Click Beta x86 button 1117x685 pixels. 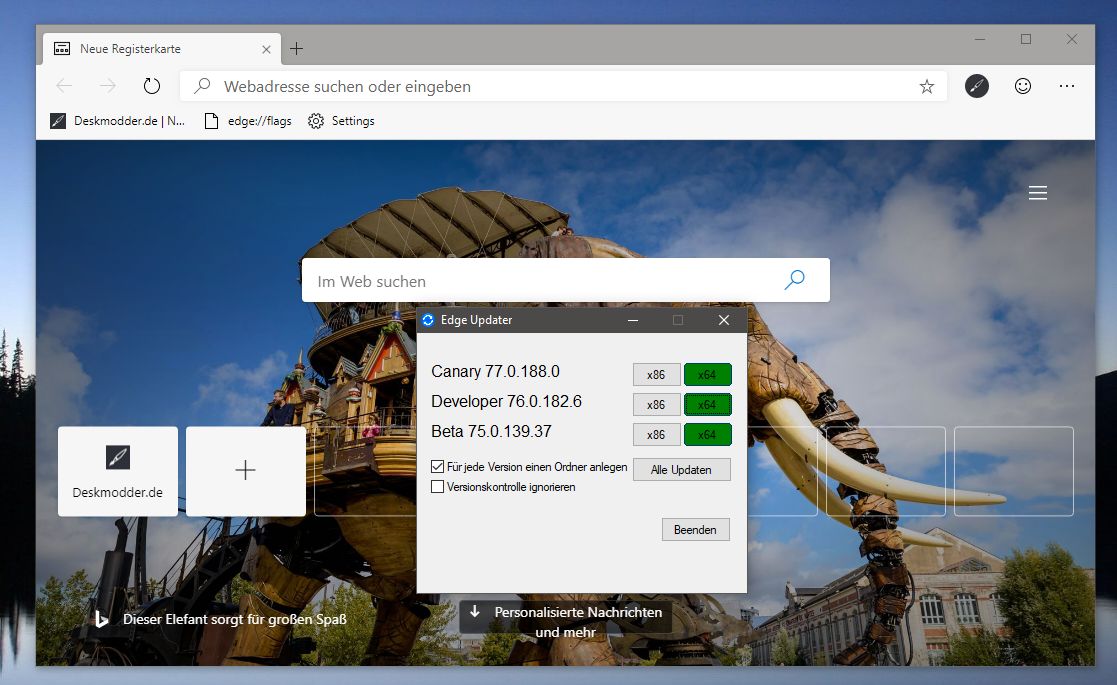pos(656,434)
